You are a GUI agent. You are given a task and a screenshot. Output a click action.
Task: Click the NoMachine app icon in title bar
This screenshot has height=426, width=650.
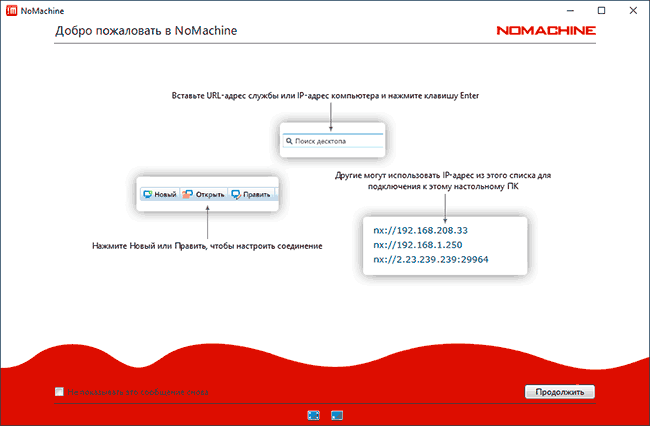tap(11, 10)
